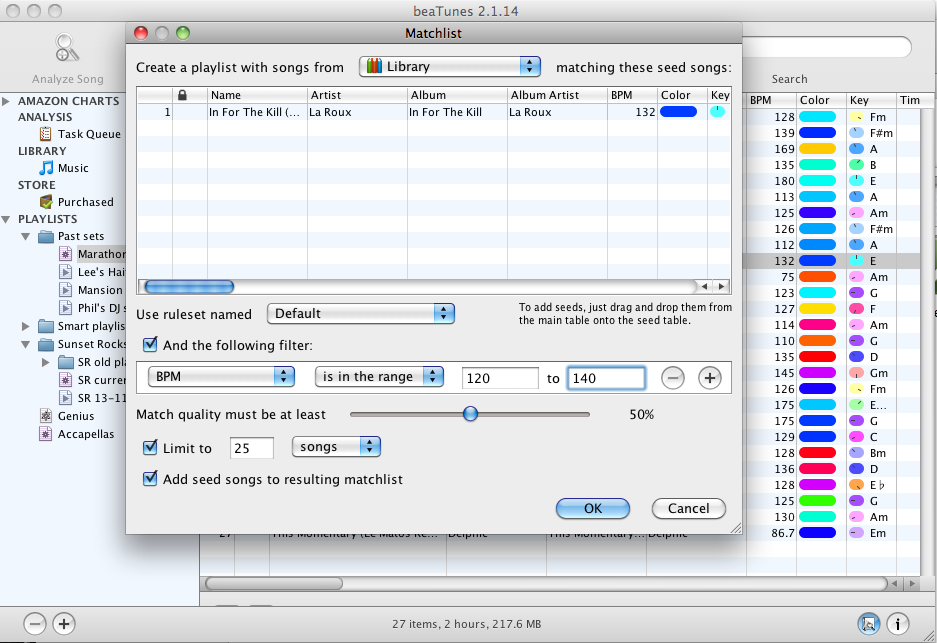The height and width of the screenshot is (643, 937).
Task: Click the match quality slider handle
Action: (470, 414)
